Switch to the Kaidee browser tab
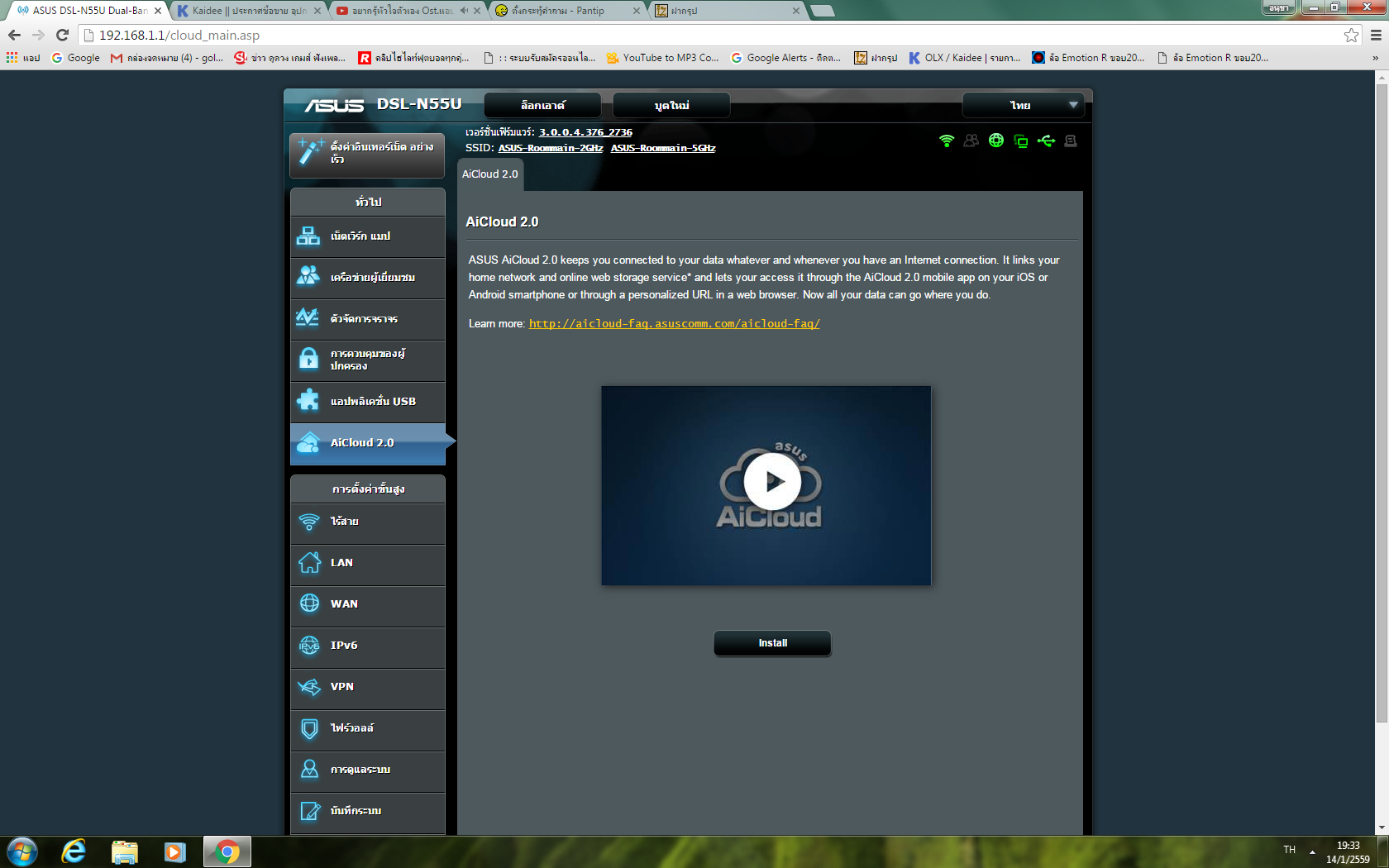The image size is (1389, 868). (249, 11)
